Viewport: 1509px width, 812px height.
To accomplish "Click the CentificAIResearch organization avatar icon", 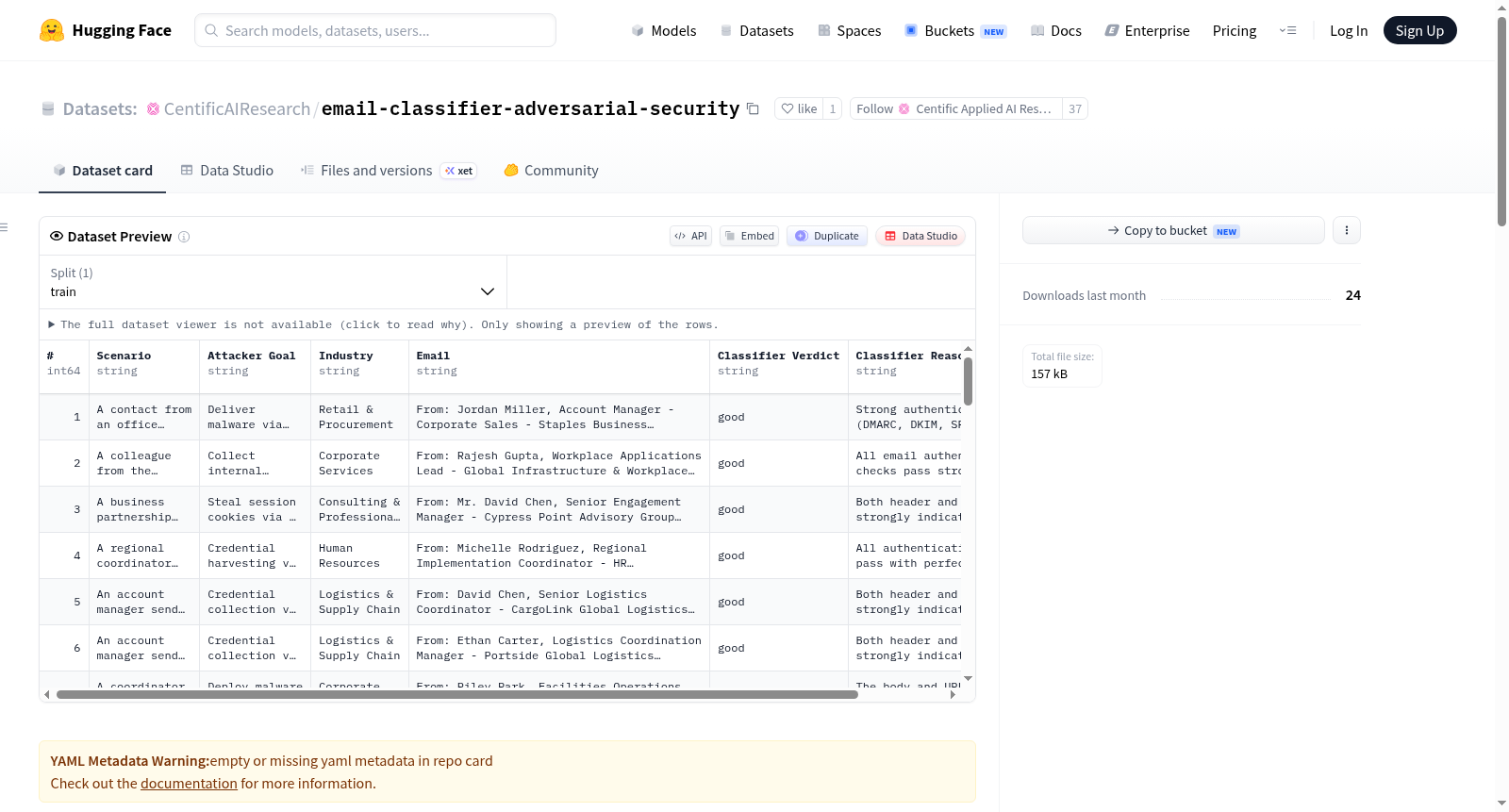I will tap(153, 108).
